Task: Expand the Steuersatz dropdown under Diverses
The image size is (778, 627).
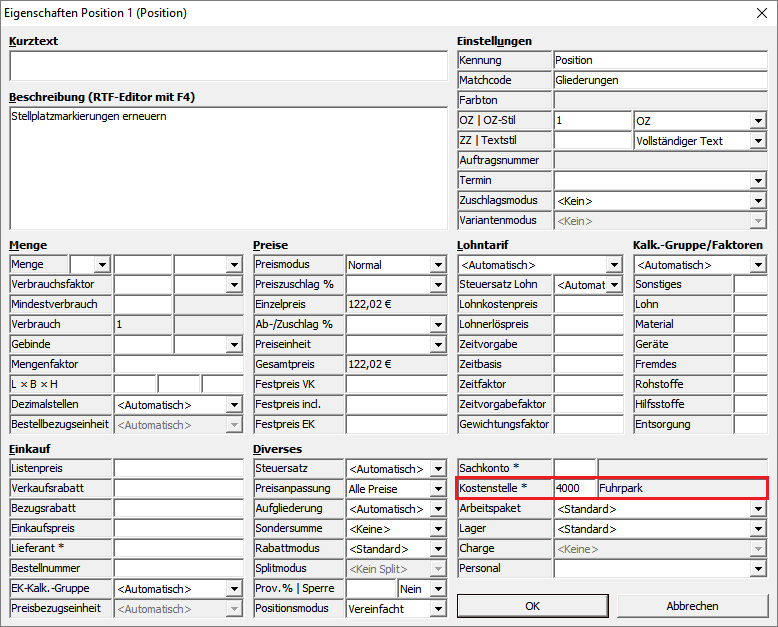Action: point(437,468)
